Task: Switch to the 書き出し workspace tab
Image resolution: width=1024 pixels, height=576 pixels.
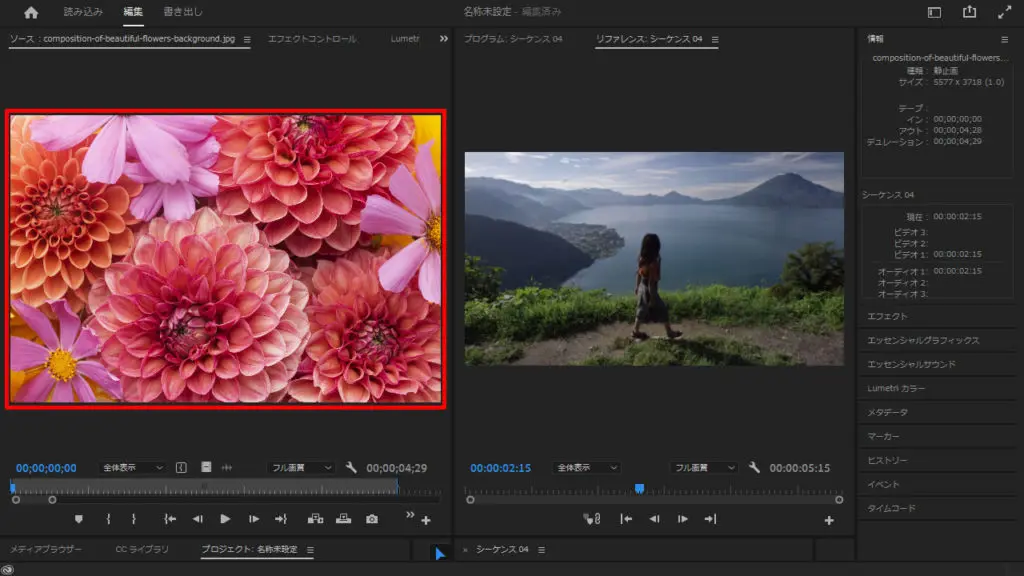Action: point(183,13)
